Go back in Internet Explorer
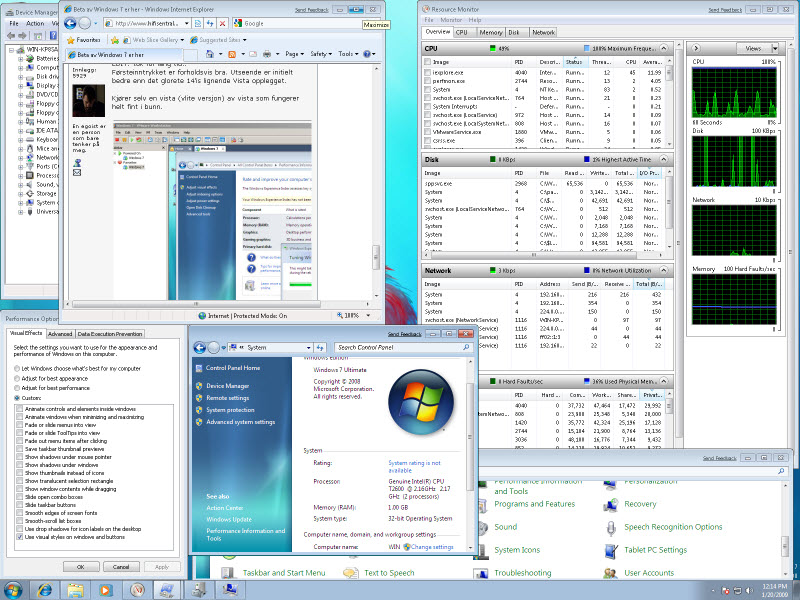800x600 pixels. pos(70,23)
